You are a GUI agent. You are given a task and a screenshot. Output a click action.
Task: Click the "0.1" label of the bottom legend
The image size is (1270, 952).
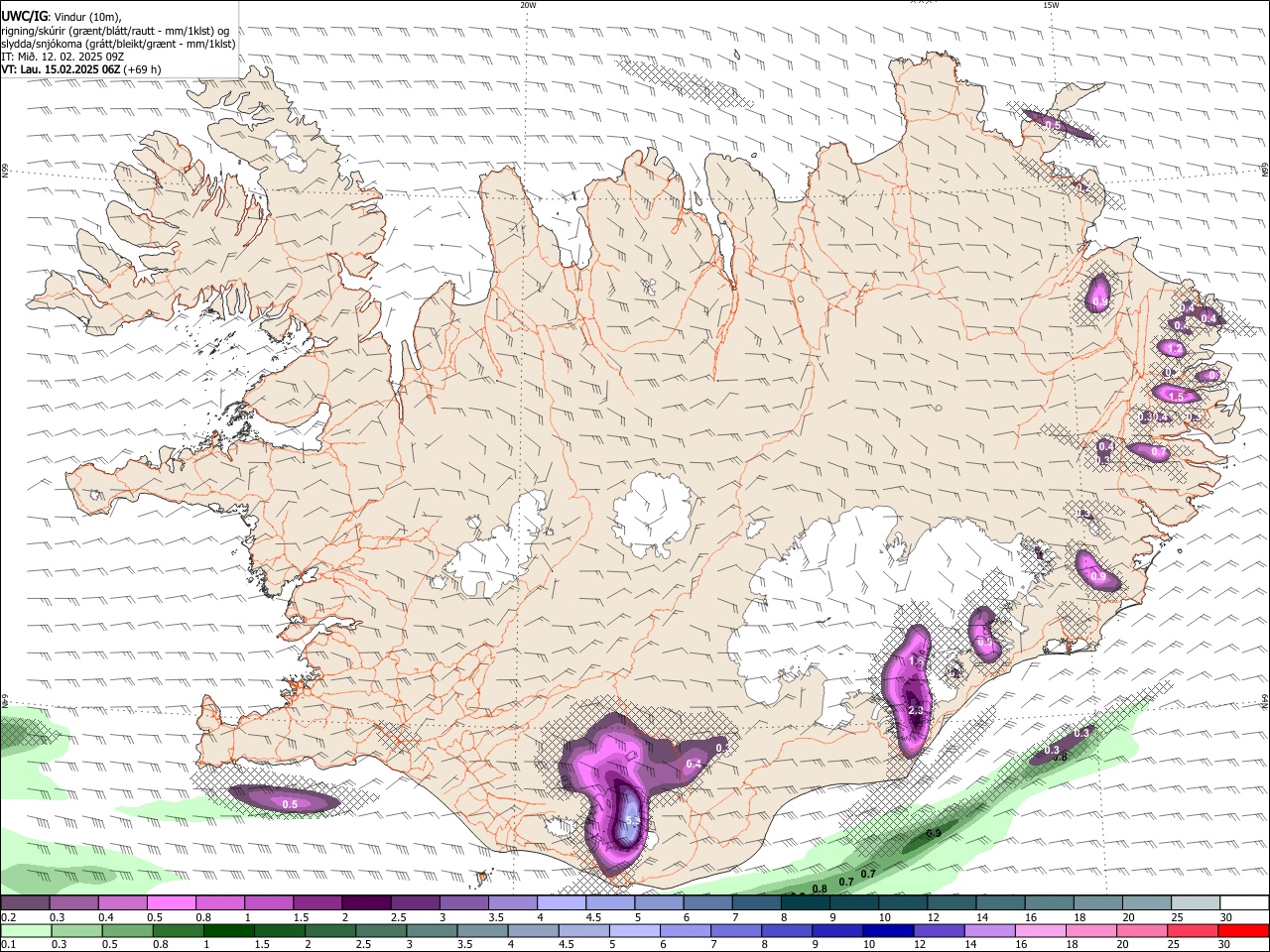click(x=9, y=944)
